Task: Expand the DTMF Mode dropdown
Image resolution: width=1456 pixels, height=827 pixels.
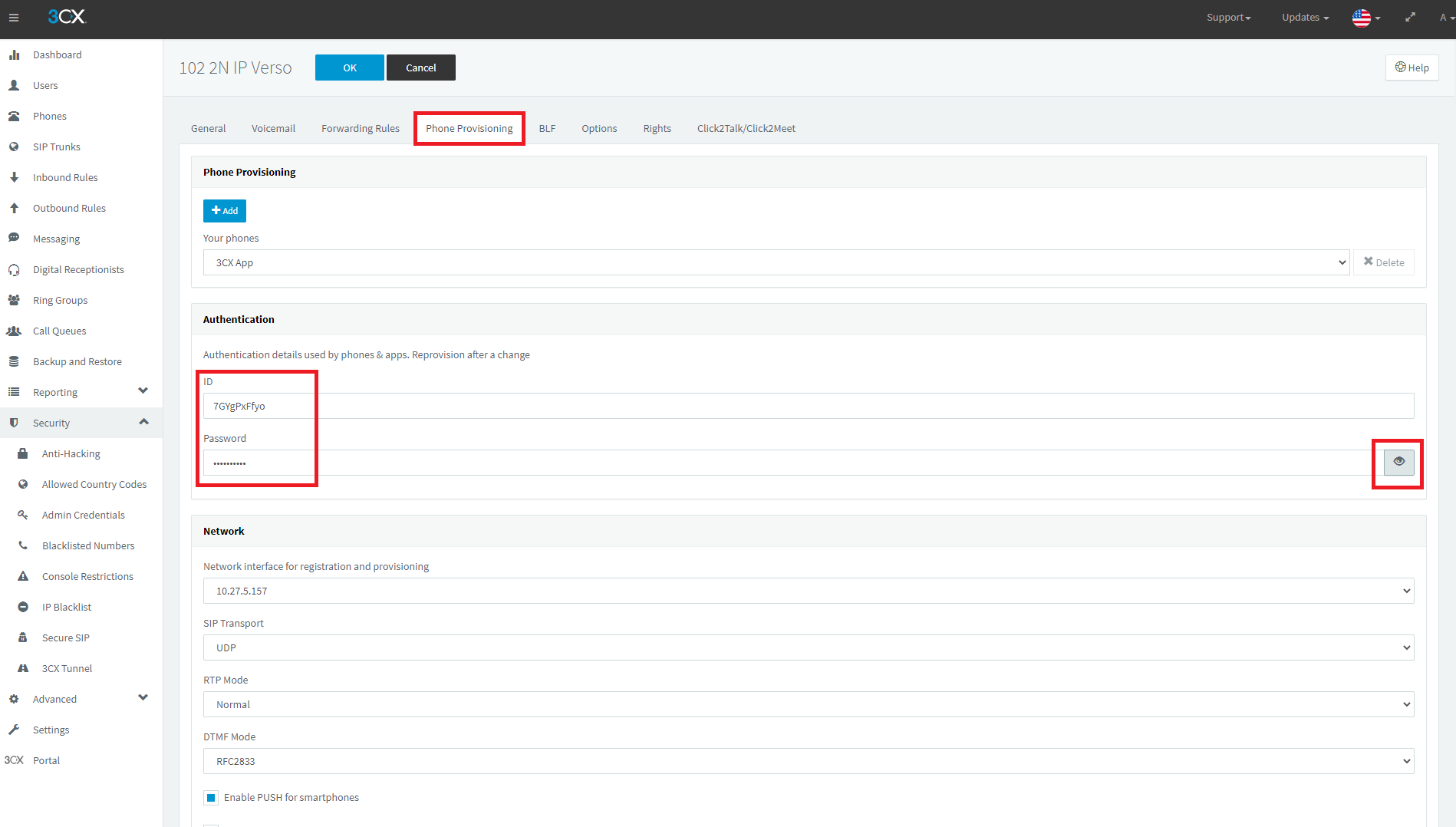Action: [808, 761]
